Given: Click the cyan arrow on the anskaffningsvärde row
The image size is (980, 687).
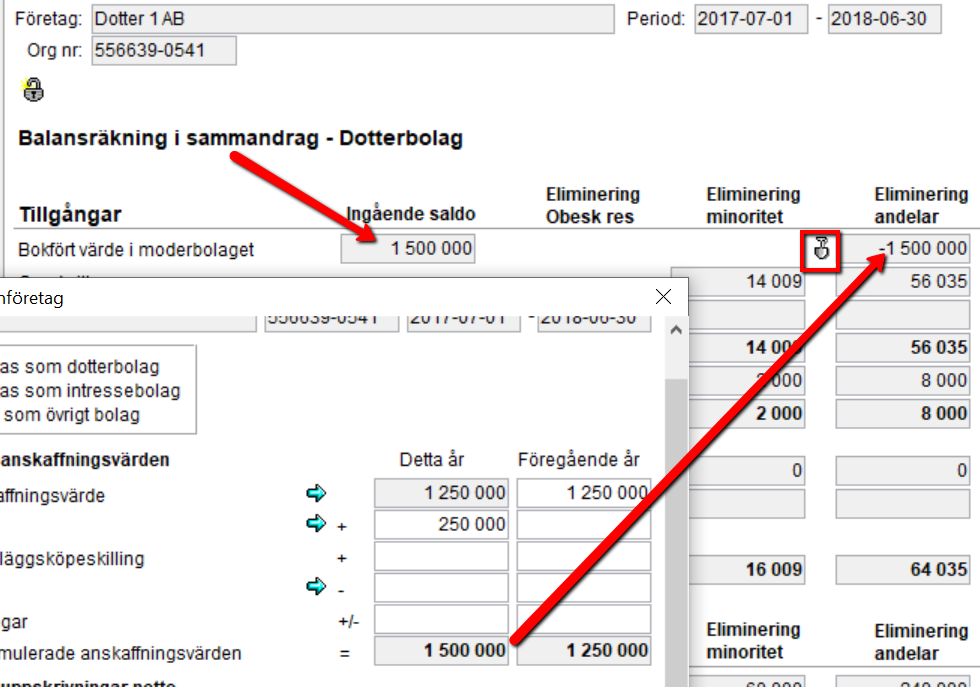Looking at the screenshot, I should (316, 493).
